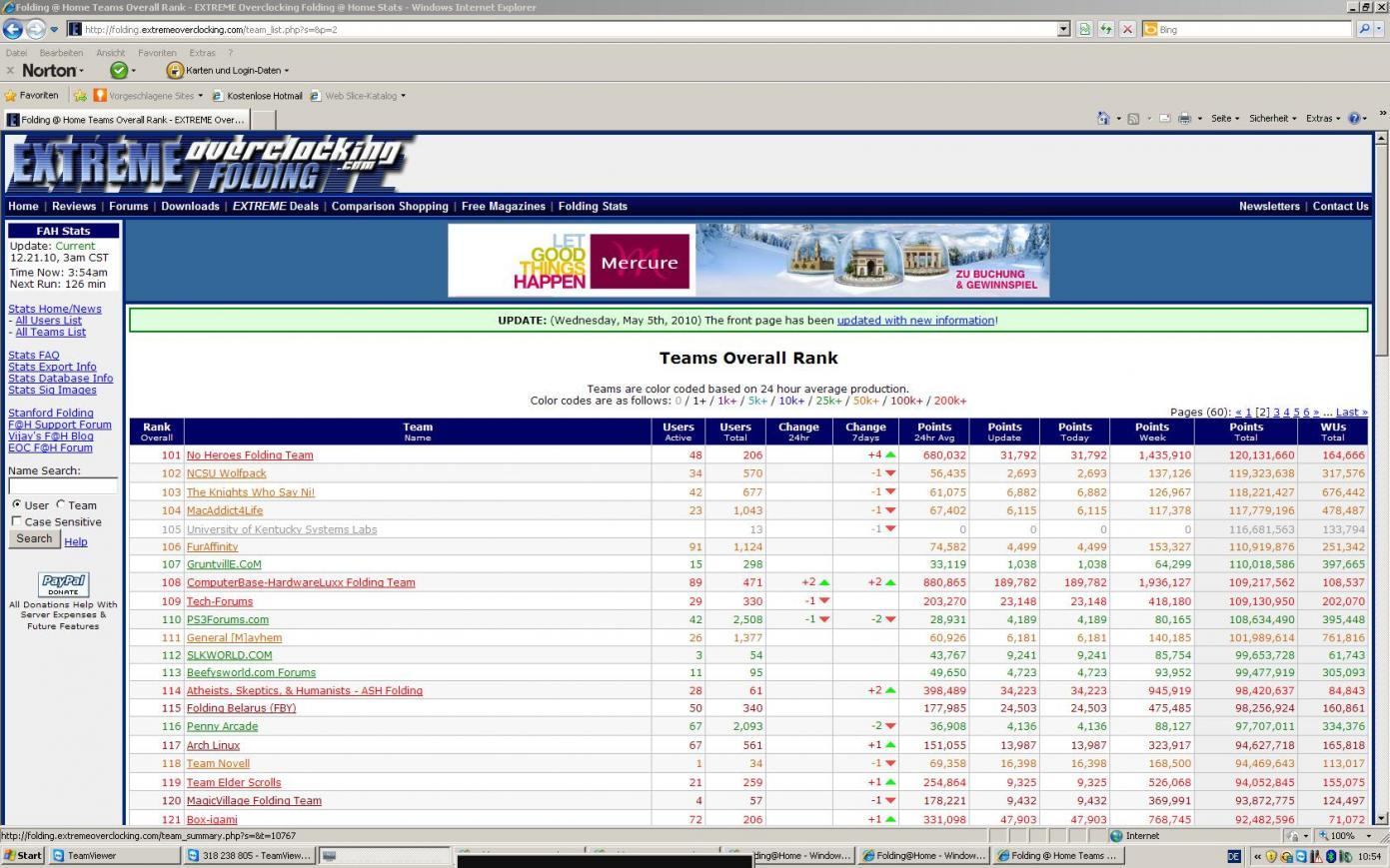The width and height of the screenshot is (1390, 868).
Task: Open Folding Stats in site navigation
Action: [x=593, y=206]
